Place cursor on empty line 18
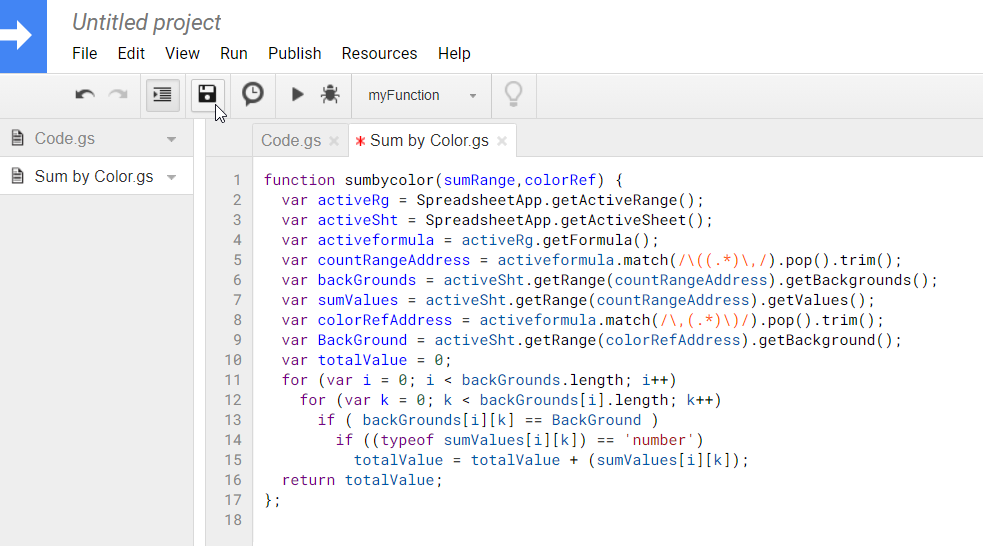This screenshot has height=546, width=983. click(x=618, y=520)
